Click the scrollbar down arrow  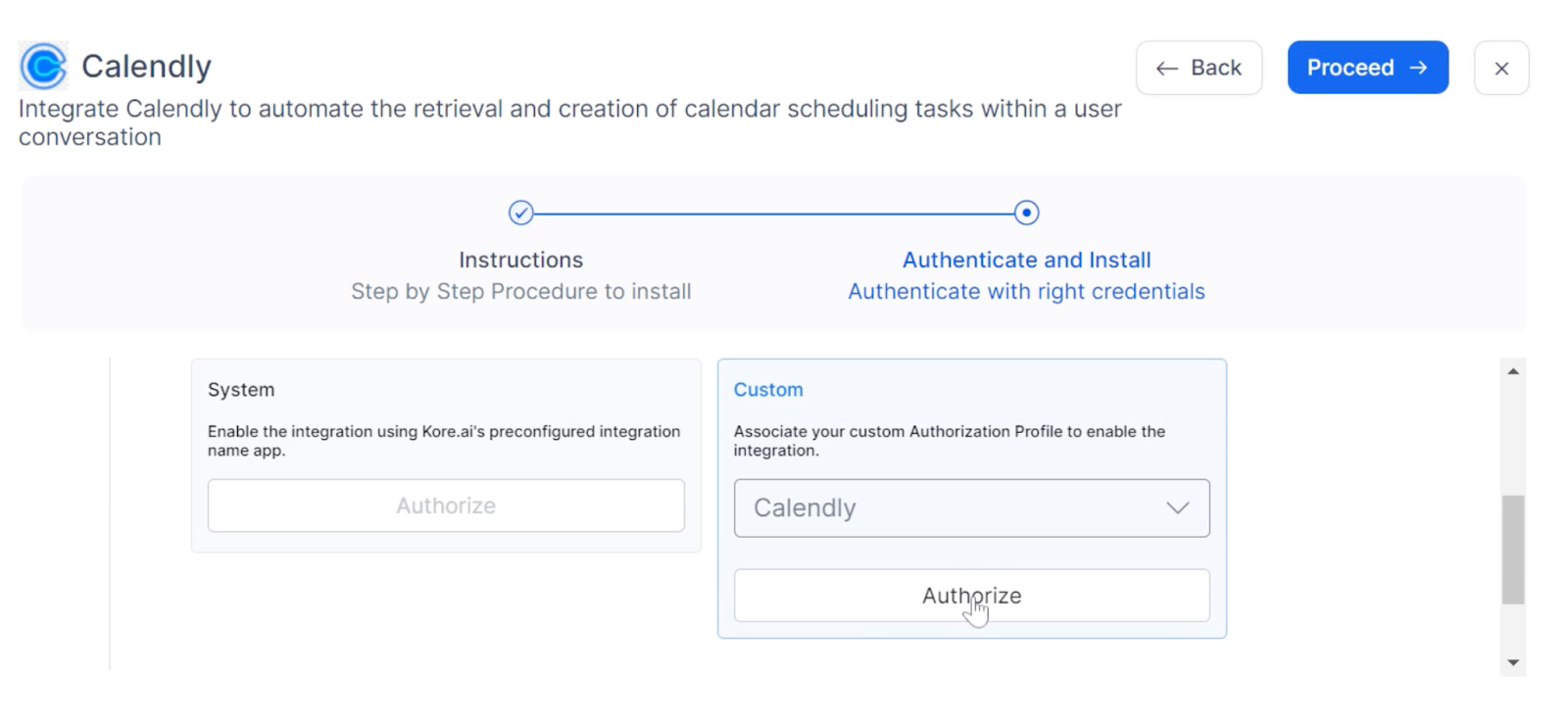coord(1513,663)
